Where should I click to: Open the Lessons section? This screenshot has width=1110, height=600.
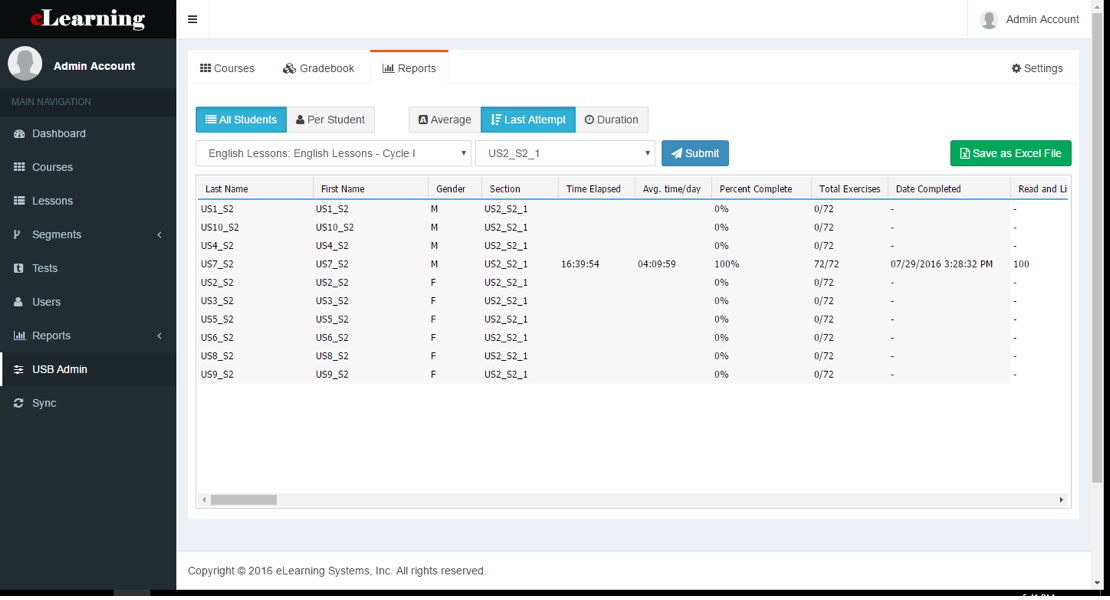point(55,200)
